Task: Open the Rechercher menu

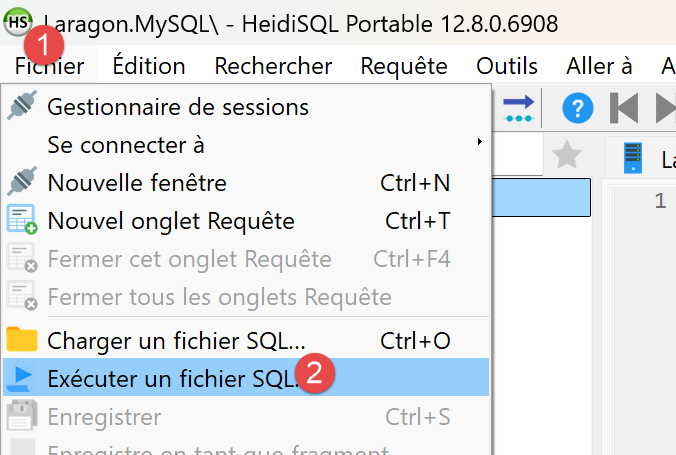Action: click(x=273, y=66)
